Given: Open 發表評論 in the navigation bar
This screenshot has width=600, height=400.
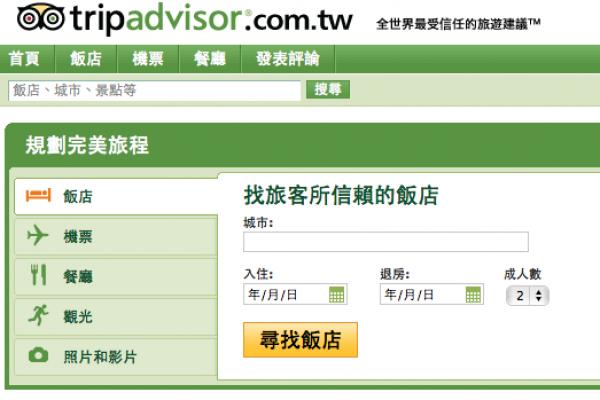Looking at the screenshot, I should [x=288, y=59].
